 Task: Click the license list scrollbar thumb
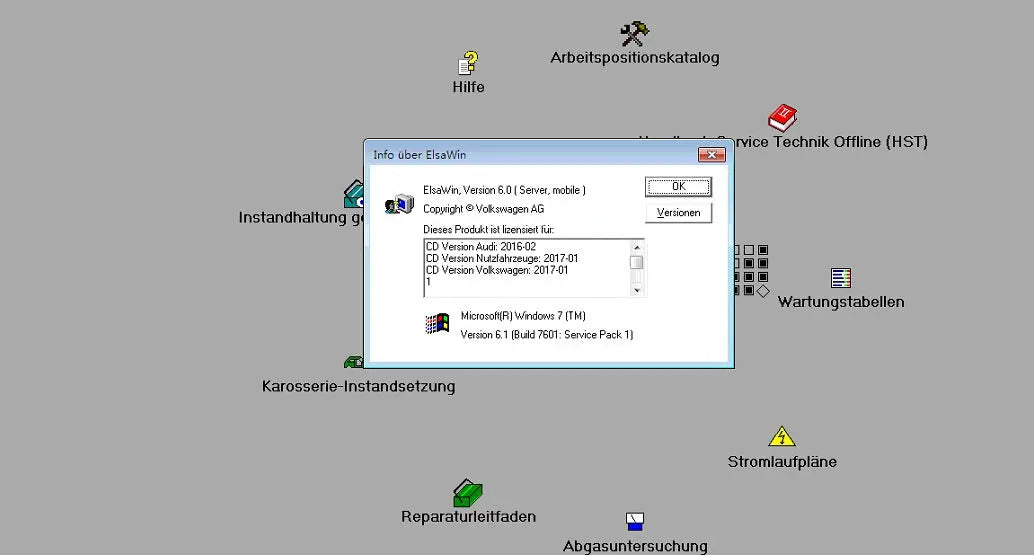click(636, 262)
